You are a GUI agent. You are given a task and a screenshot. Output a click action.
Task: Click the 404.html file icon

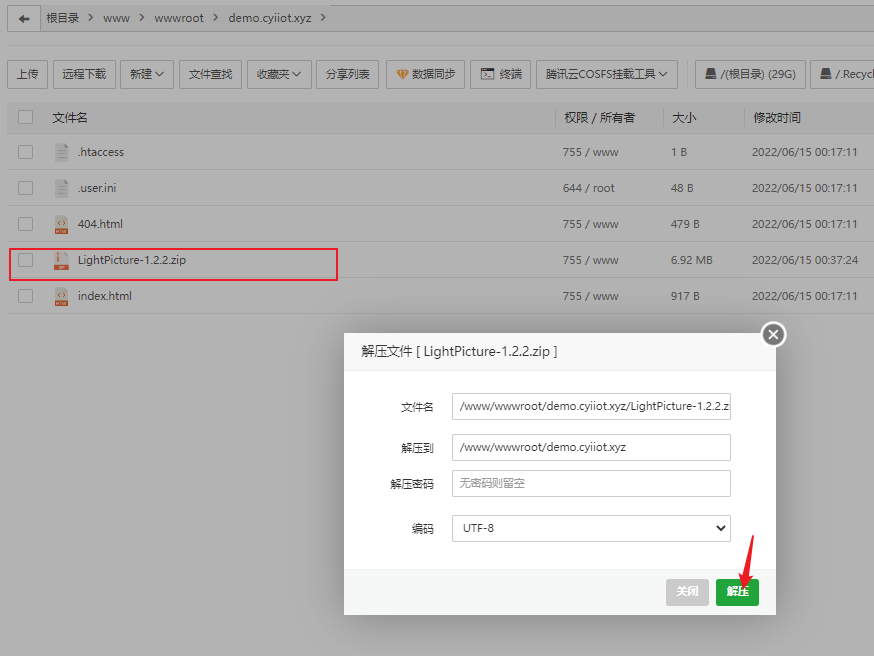click(x=61, y=225)
